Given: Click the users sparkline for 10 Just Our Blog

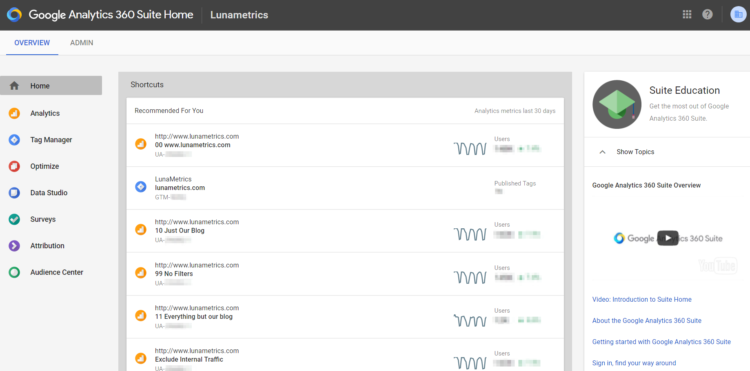Looking at the screenshot, I should click(470, 234).
